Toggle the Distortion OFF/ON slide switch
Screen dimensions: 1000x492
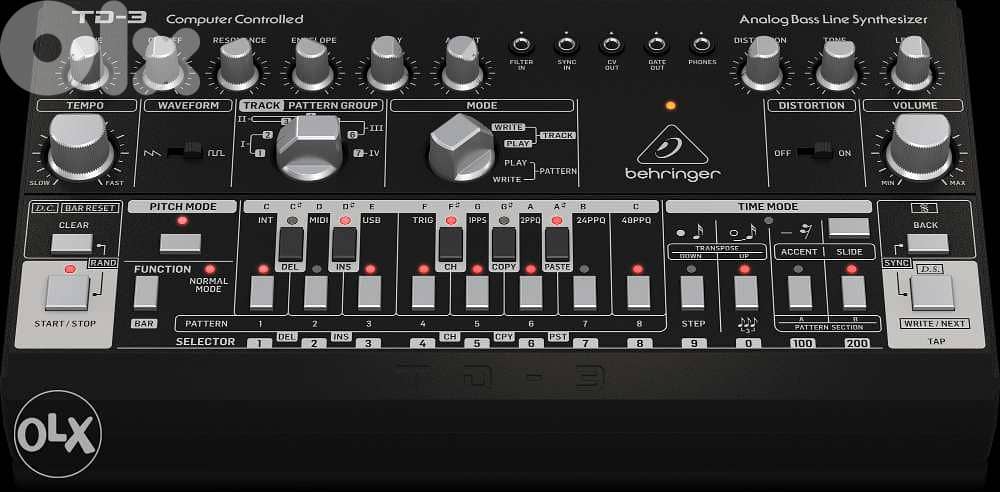pos(816,152)
